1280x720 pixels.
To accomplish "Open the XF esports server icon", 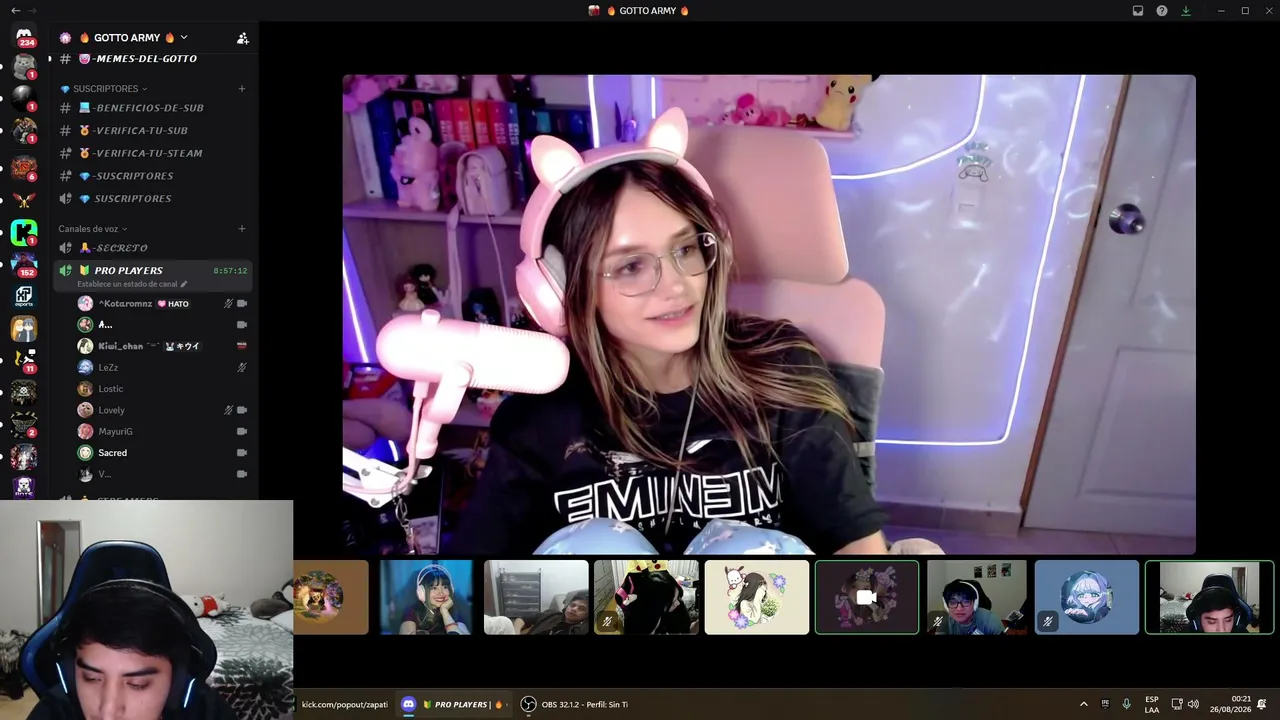I will (x=24, y=296).
